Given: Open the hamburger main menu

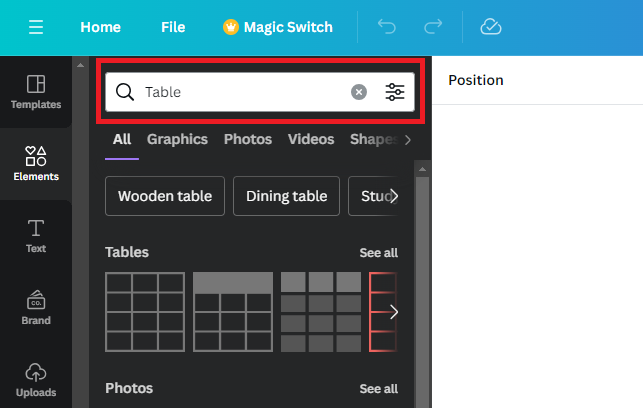Looking at the screenshot, I should coord(36,27).
